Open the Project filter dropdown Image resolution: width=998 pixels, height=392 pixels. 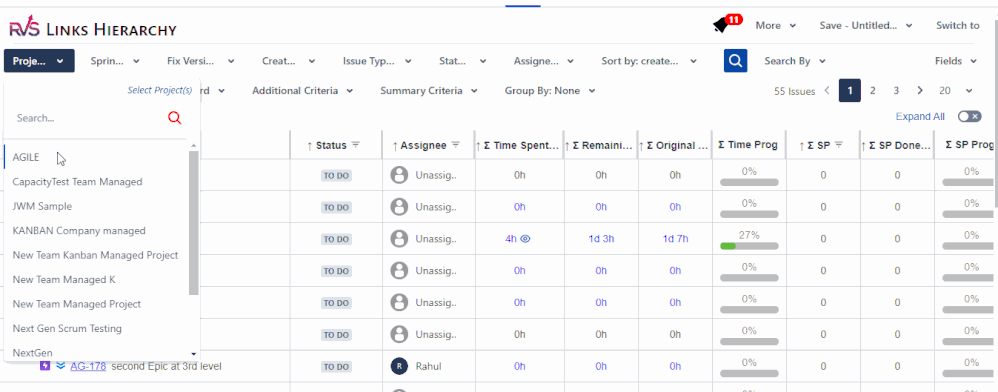pyautogui.click(x=39, y=60)
